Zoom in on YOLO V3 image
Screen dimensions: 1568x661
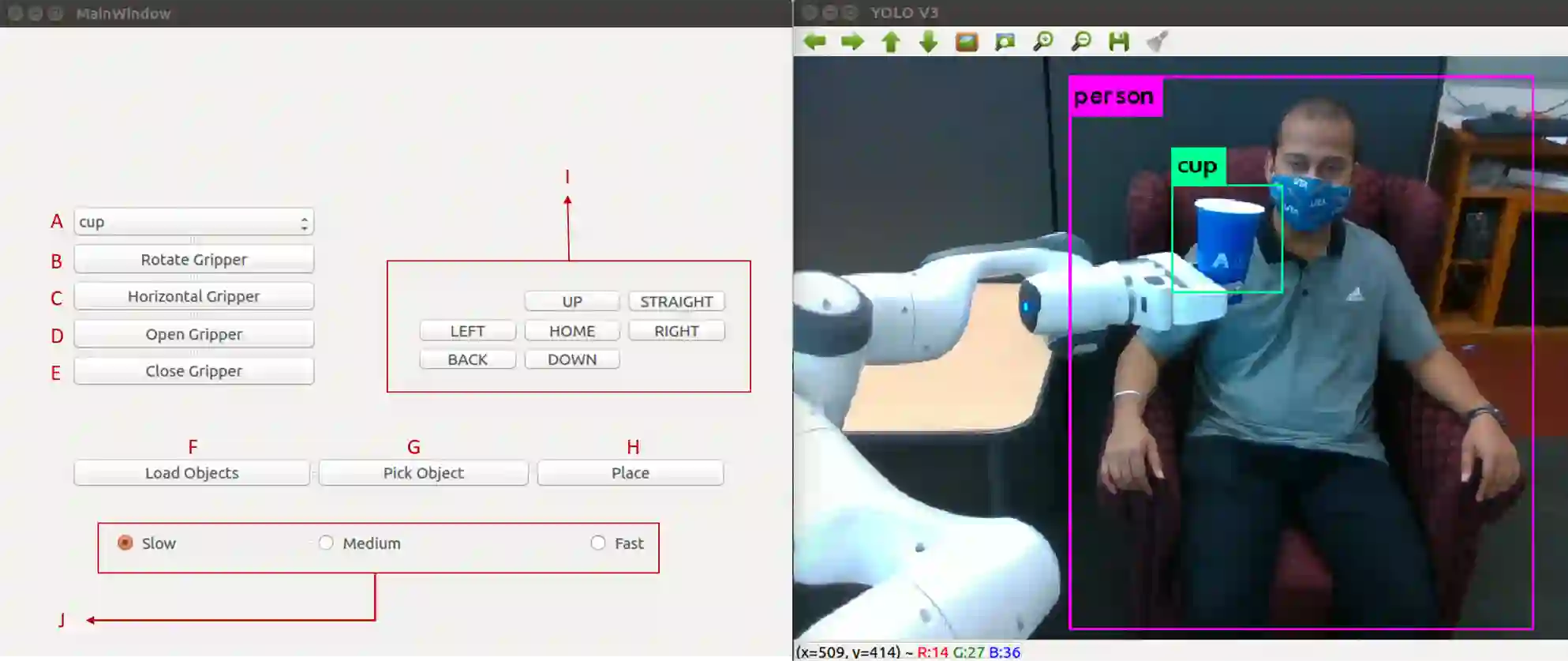pyautogui.click(x=1042, y=41)
